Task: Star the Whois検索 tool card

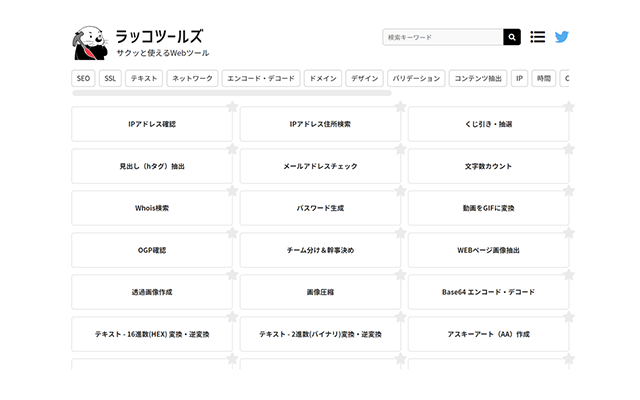Action: 232,192
